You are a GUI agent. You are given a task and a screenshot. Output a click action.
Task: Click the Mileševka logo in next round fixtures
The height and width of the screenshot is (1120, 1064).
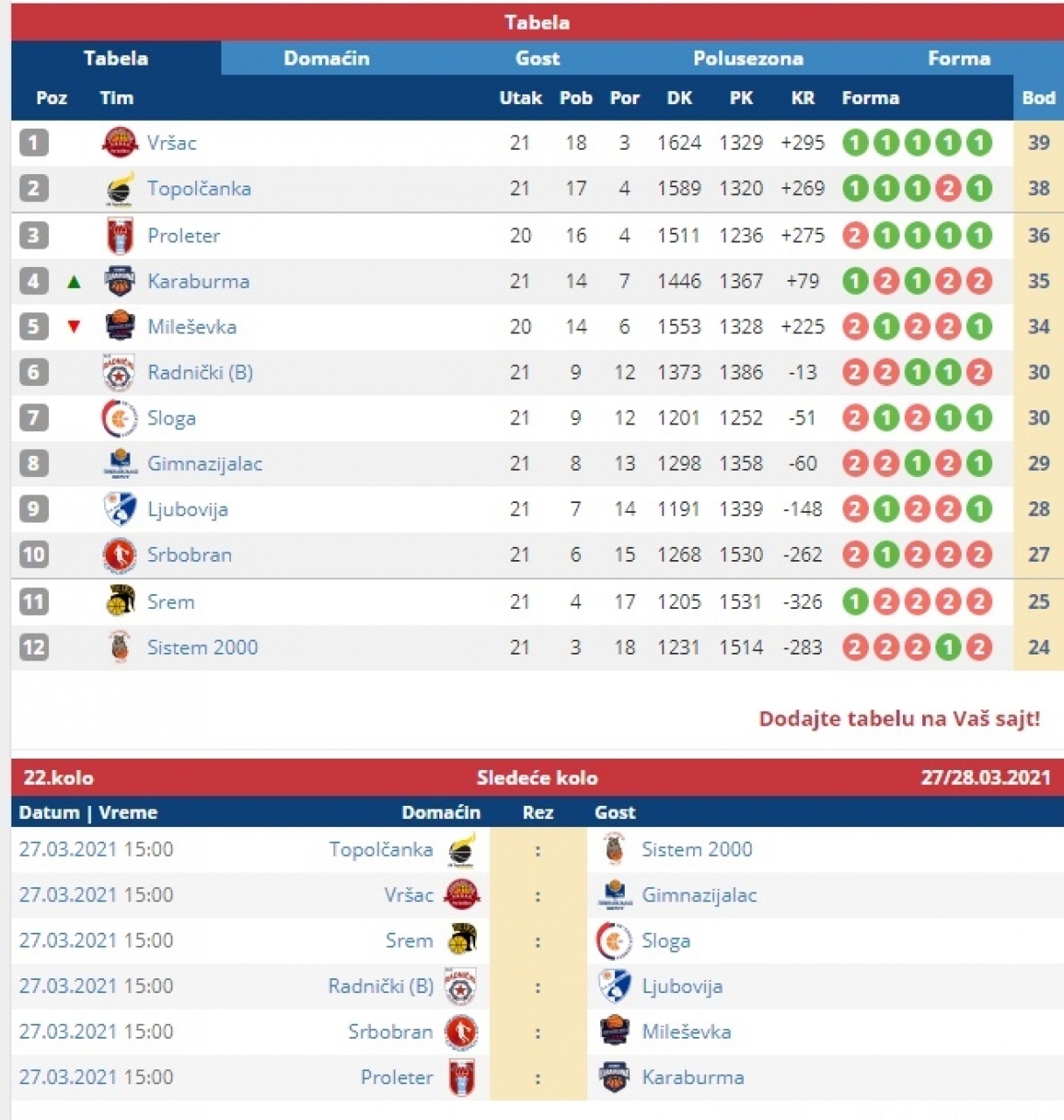pos(614,1032)
